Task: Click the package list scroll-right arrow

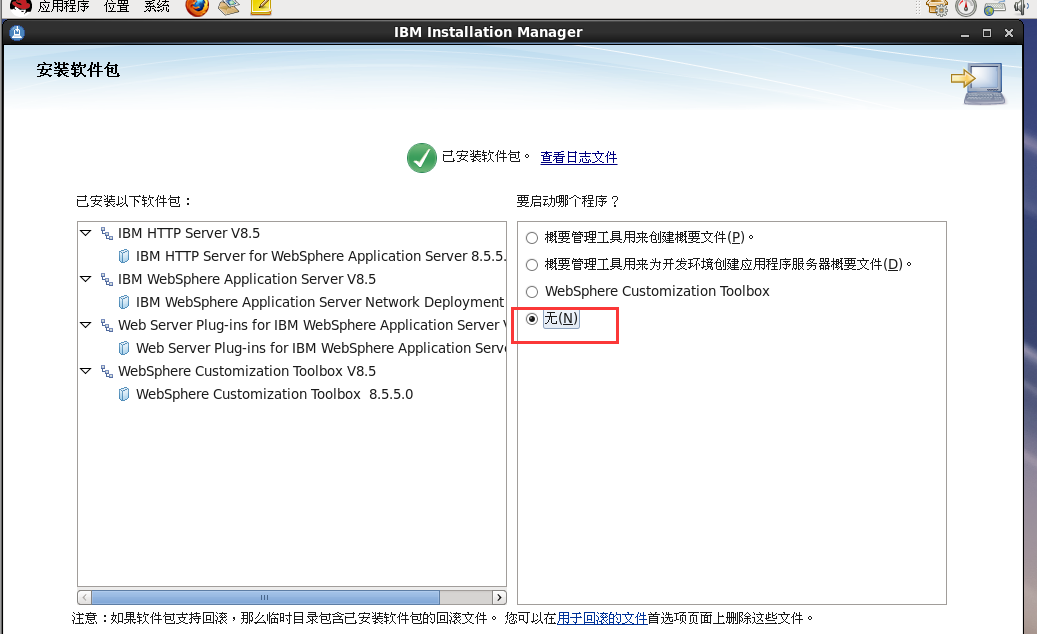Action: coord(499,597)
